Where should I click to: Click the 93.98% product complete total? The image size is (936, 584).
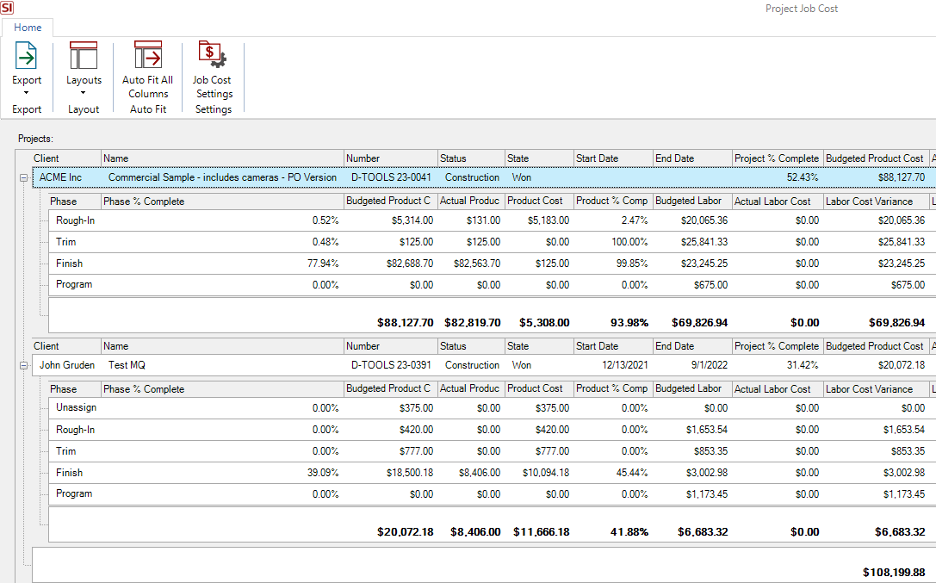point(629,323)
